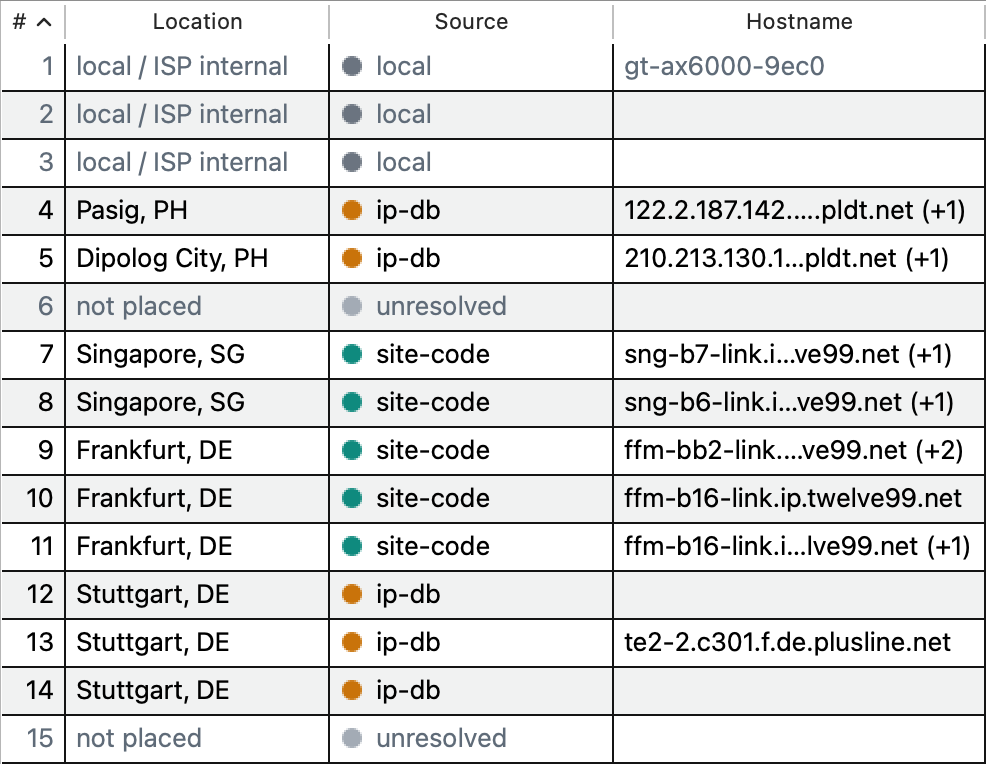Click orange ip-db dot in row 13
Viewport: 986px width, 764px height.
tap(352, 642)
